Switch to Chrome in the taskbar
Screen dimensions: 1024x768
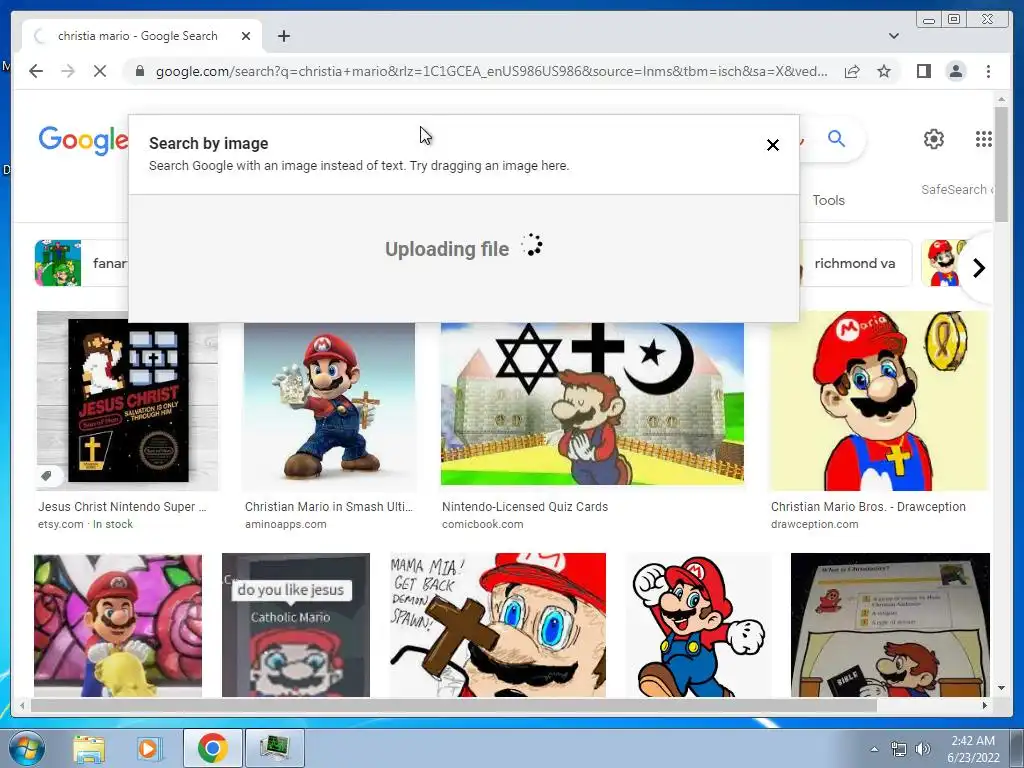pos(212,748)
